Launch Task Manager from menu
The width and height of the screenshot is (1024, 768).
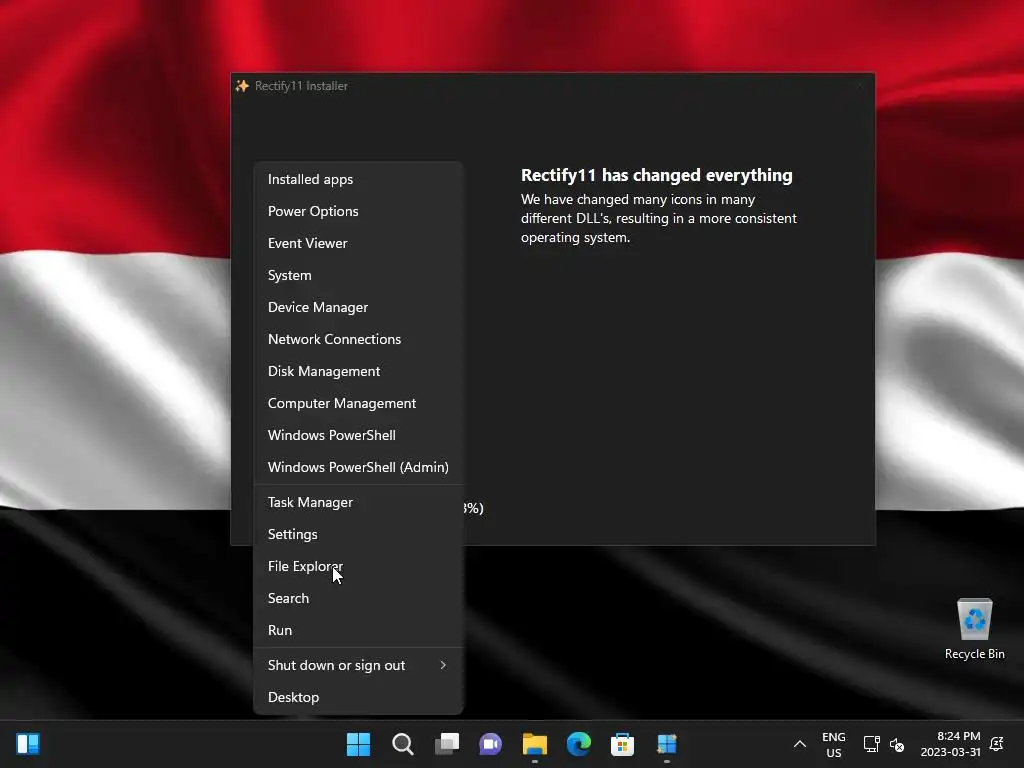pos(359,502)
